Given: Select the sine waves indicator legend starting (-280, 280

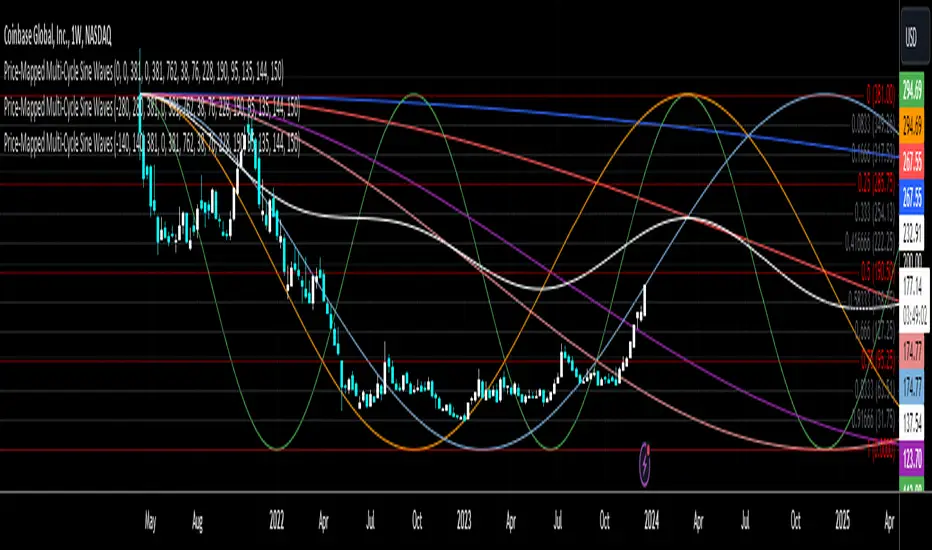Looking at the screenshot, I should tap(152, 107).
